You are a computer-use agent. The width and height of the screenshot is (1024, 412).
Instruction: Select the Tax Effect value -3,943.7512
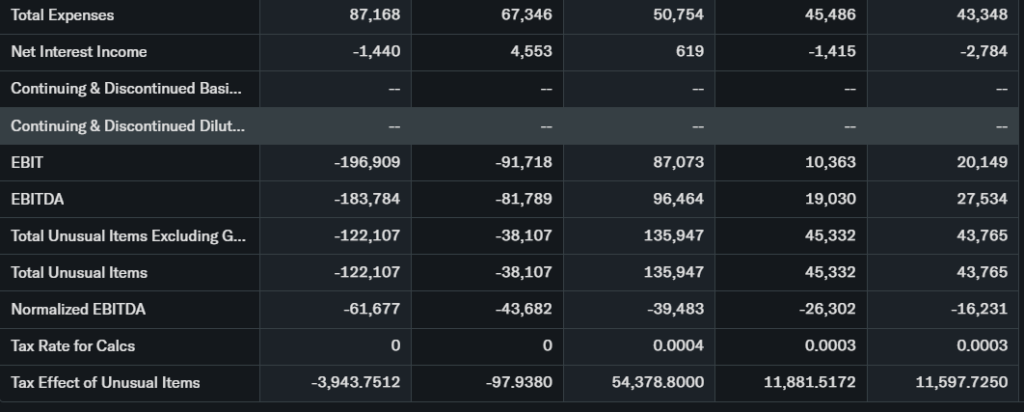point(356,382)
